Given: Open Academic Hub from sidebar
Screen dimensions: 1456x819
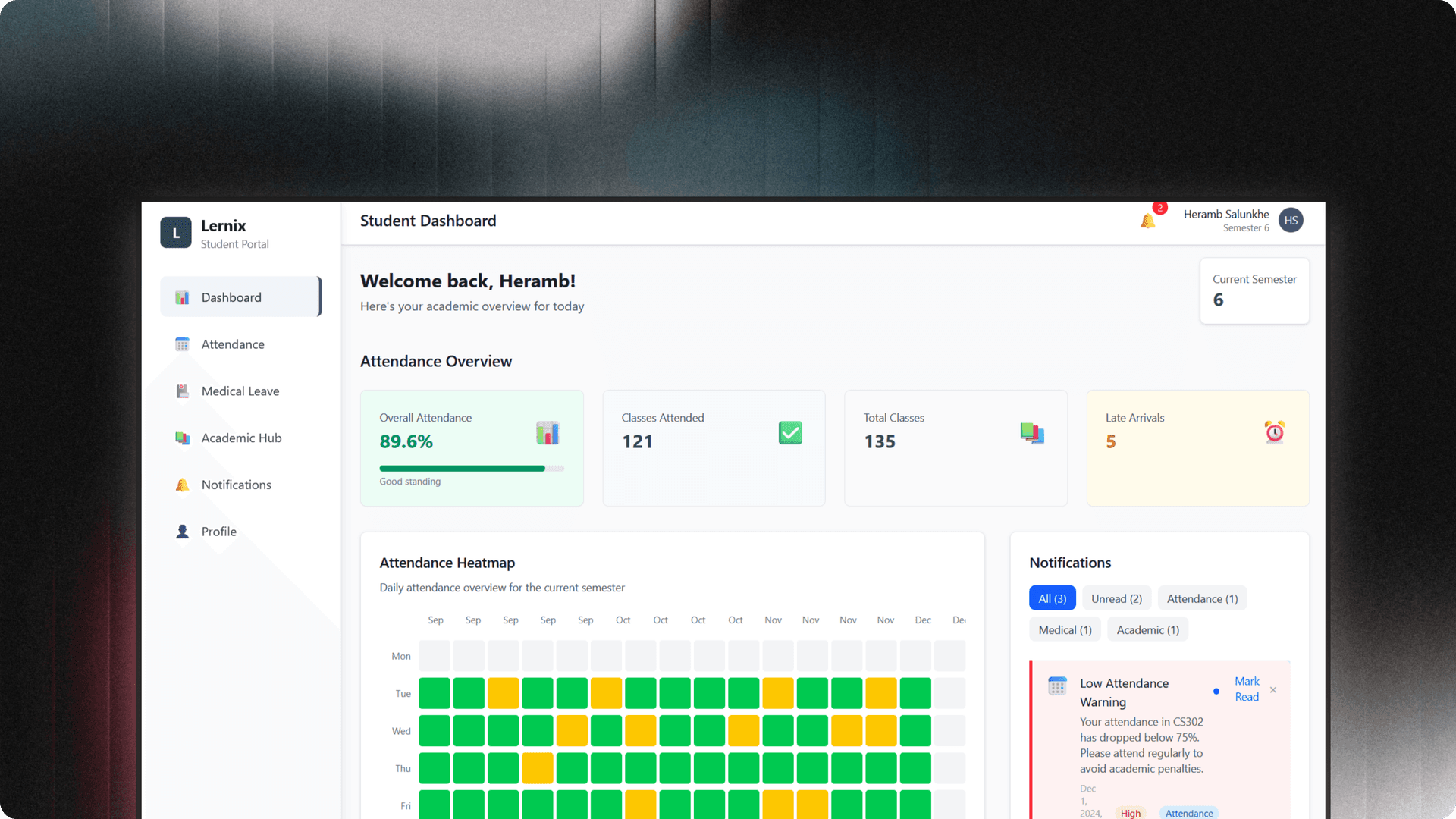Looking at the screenshot, I should tap(241, 438).
